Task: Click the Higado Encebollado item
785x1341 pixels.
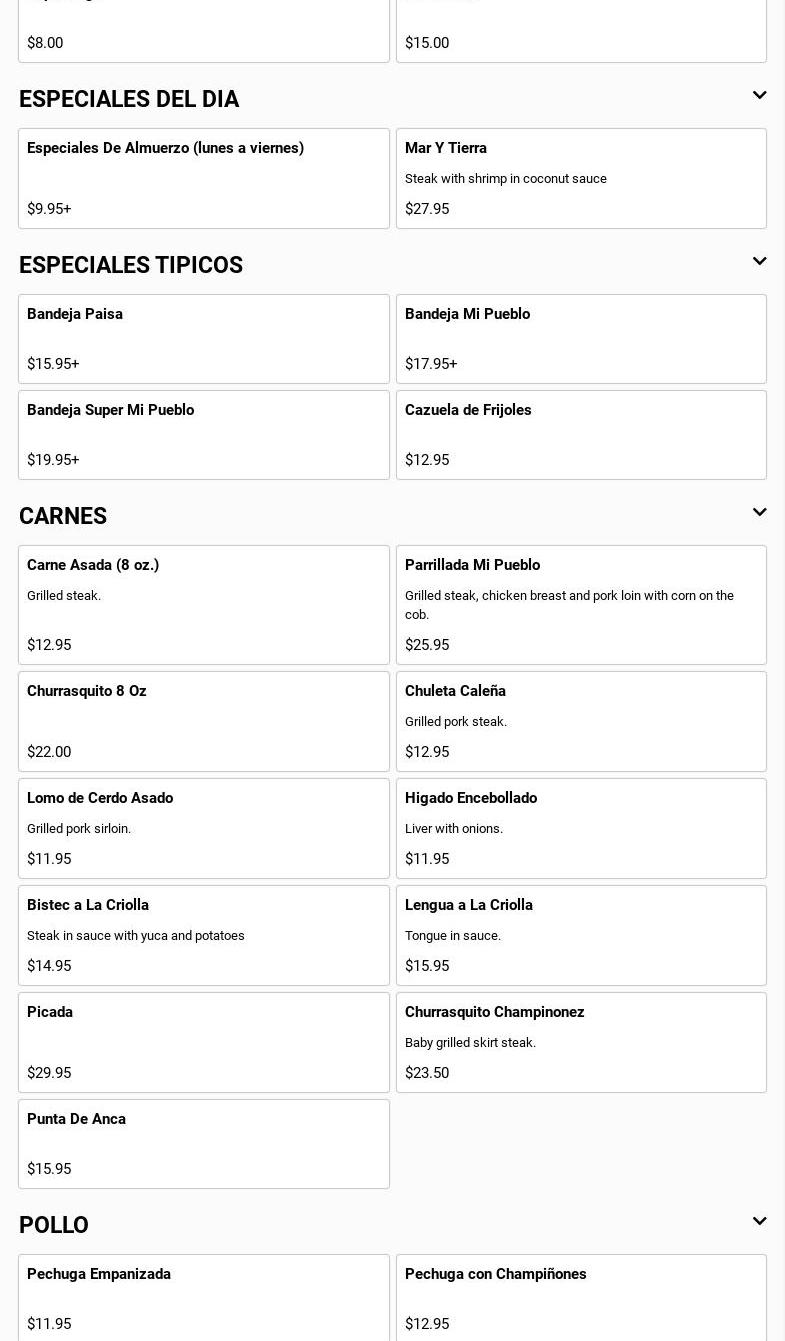Action: (x=581, y=827)
